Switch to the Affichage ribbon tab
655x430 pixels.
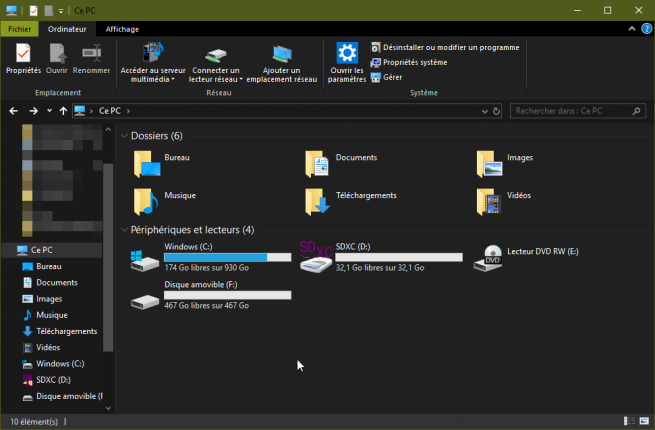pyautogui.click(x=122, y=30)
